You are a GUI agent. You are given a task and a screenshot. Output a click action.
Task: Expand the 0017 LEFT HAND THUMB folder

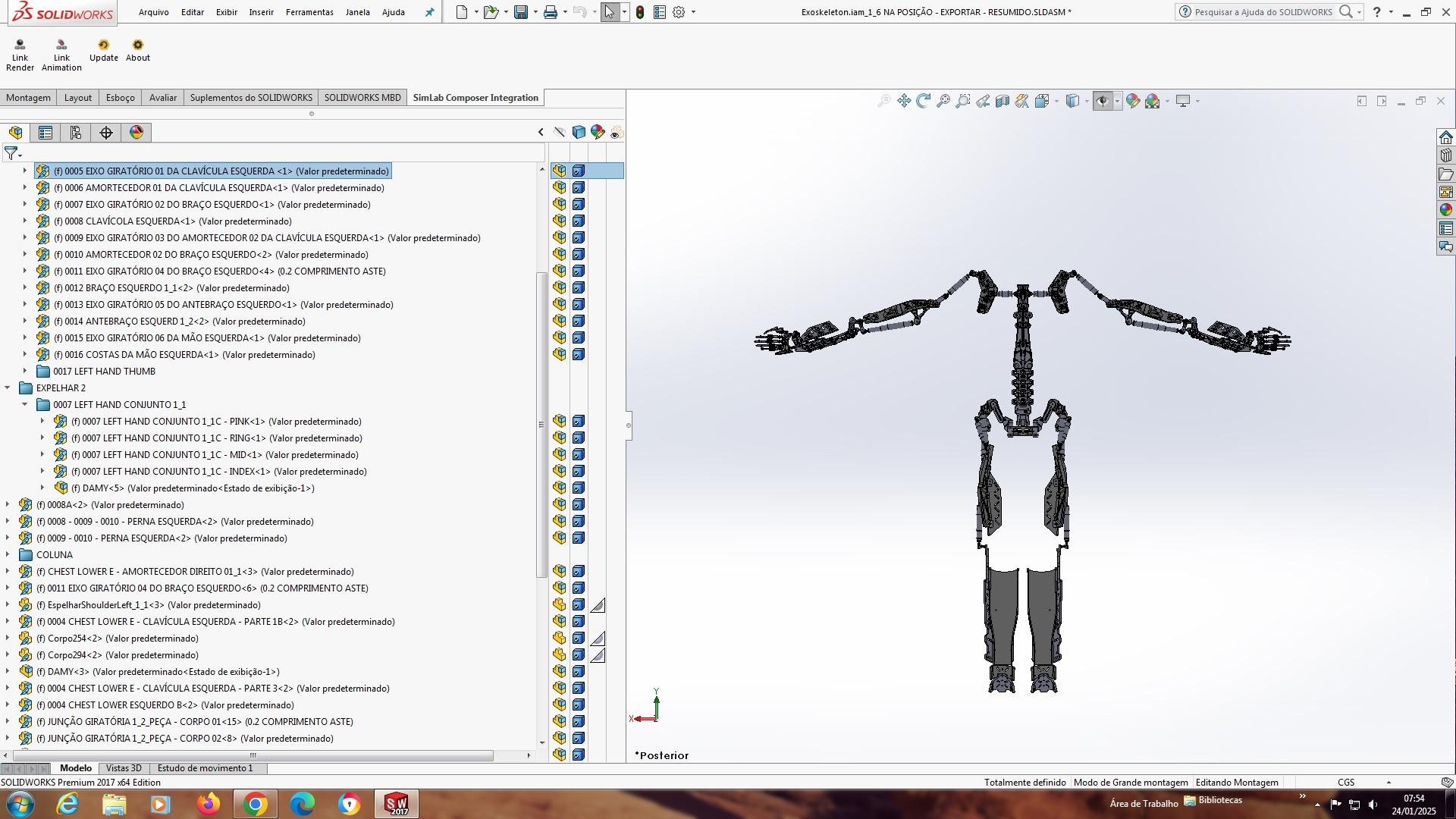[25, 372]
